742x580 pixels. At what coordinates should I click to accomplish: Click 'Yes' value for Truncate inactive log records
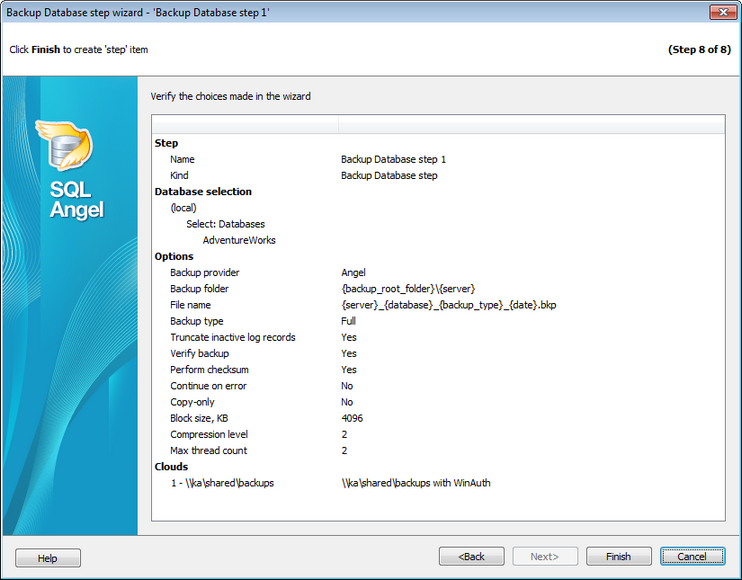(x=349, y=337)
